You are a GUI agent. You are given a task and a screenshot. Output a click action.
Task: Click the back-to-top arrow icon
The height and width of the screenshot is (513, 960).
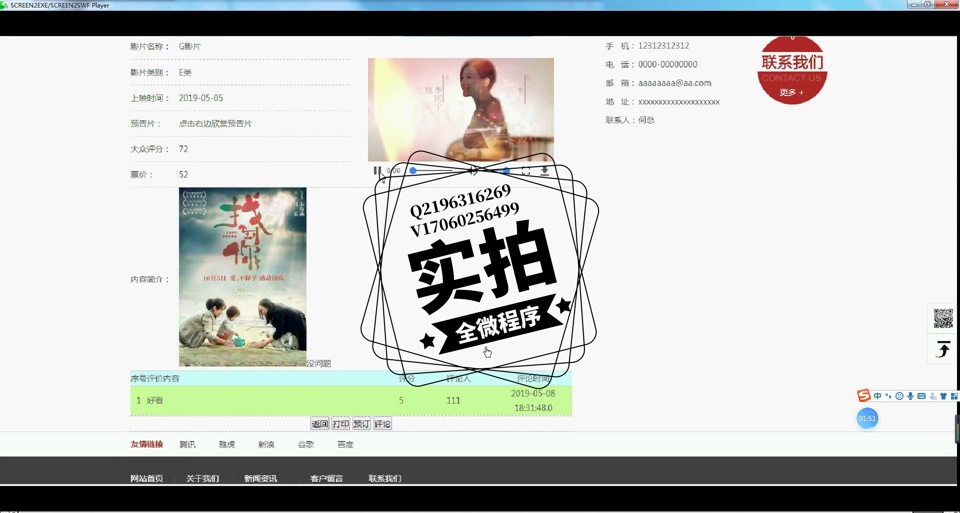point(943,350)
